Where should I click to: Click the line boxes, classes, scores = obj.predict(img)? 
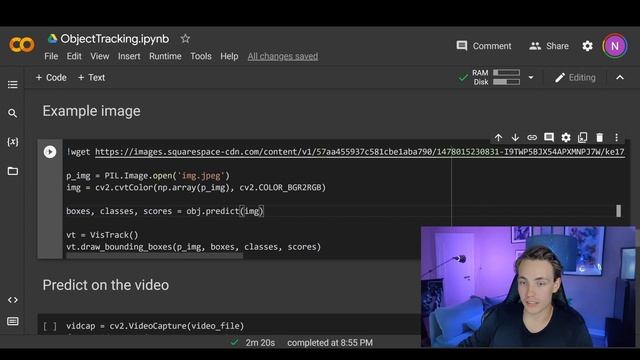tap(165, 211)
